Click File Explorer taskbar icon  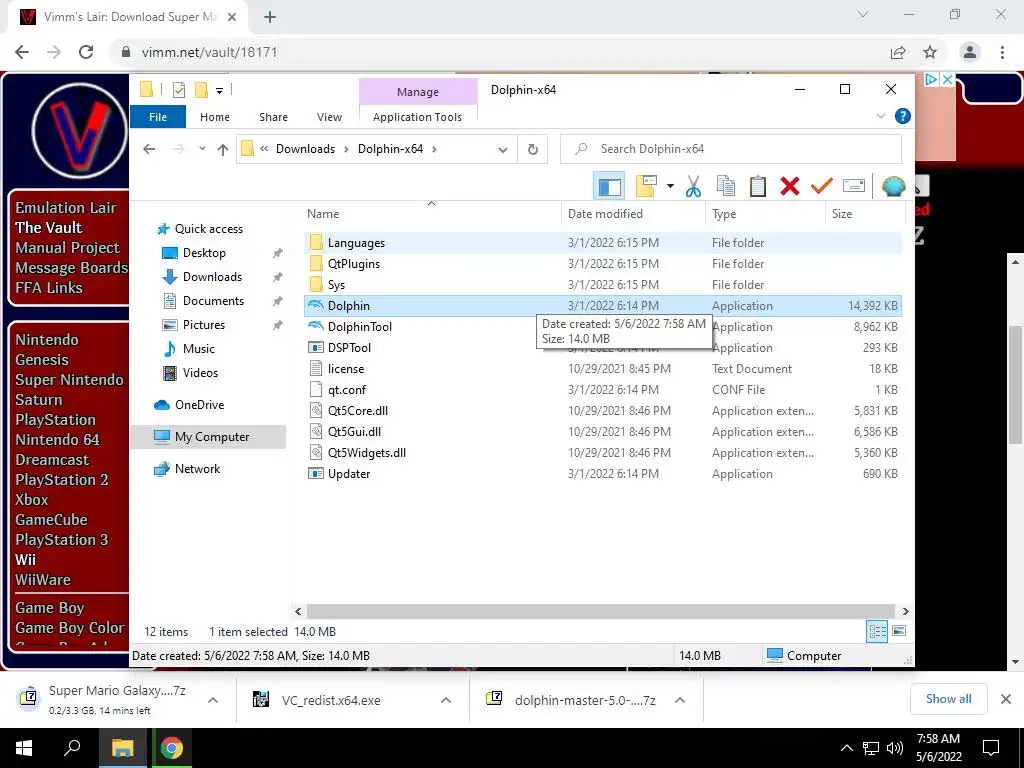122,748
